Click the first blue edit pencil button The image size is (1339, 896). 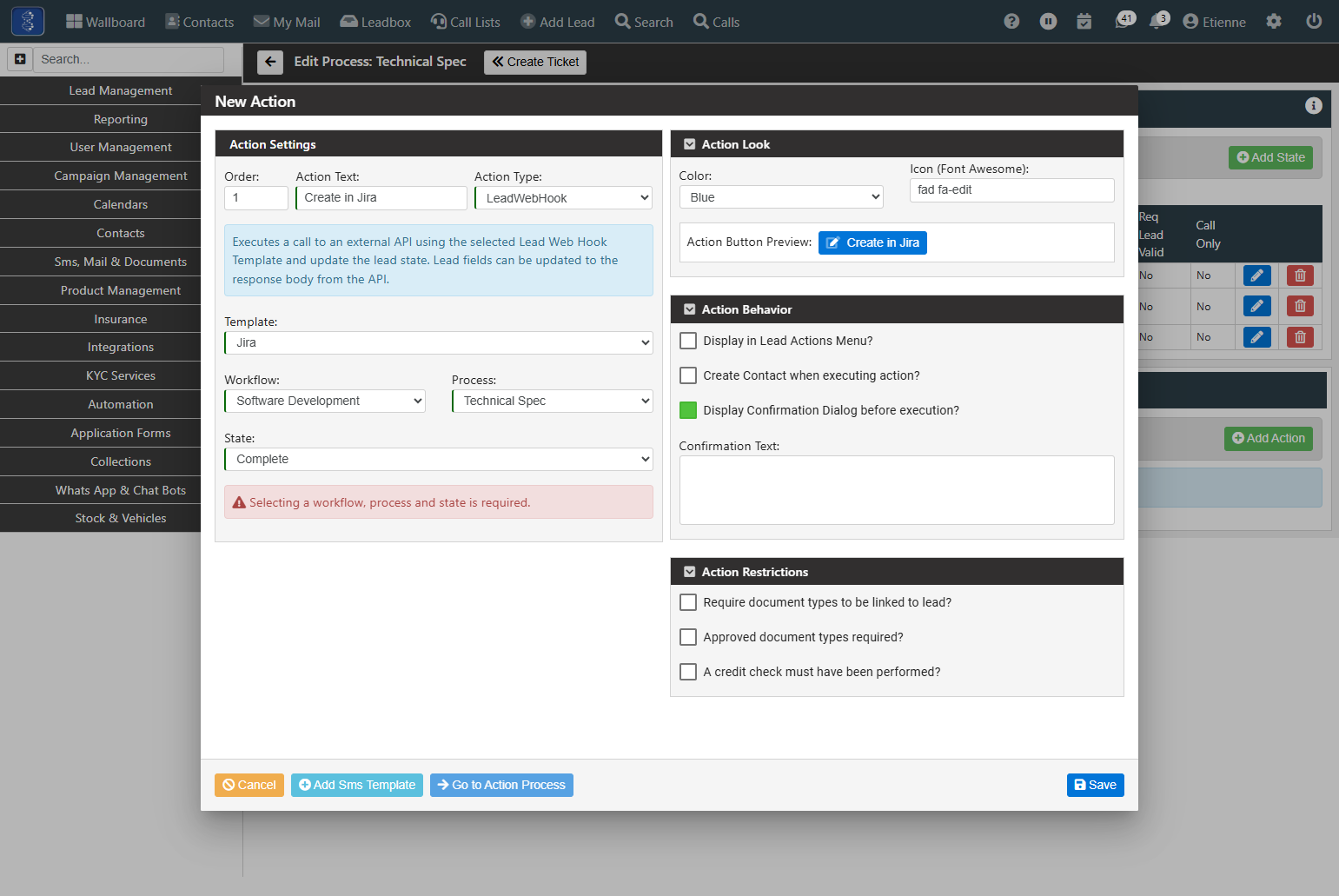pyautogui.click(x=1257, y=275)
